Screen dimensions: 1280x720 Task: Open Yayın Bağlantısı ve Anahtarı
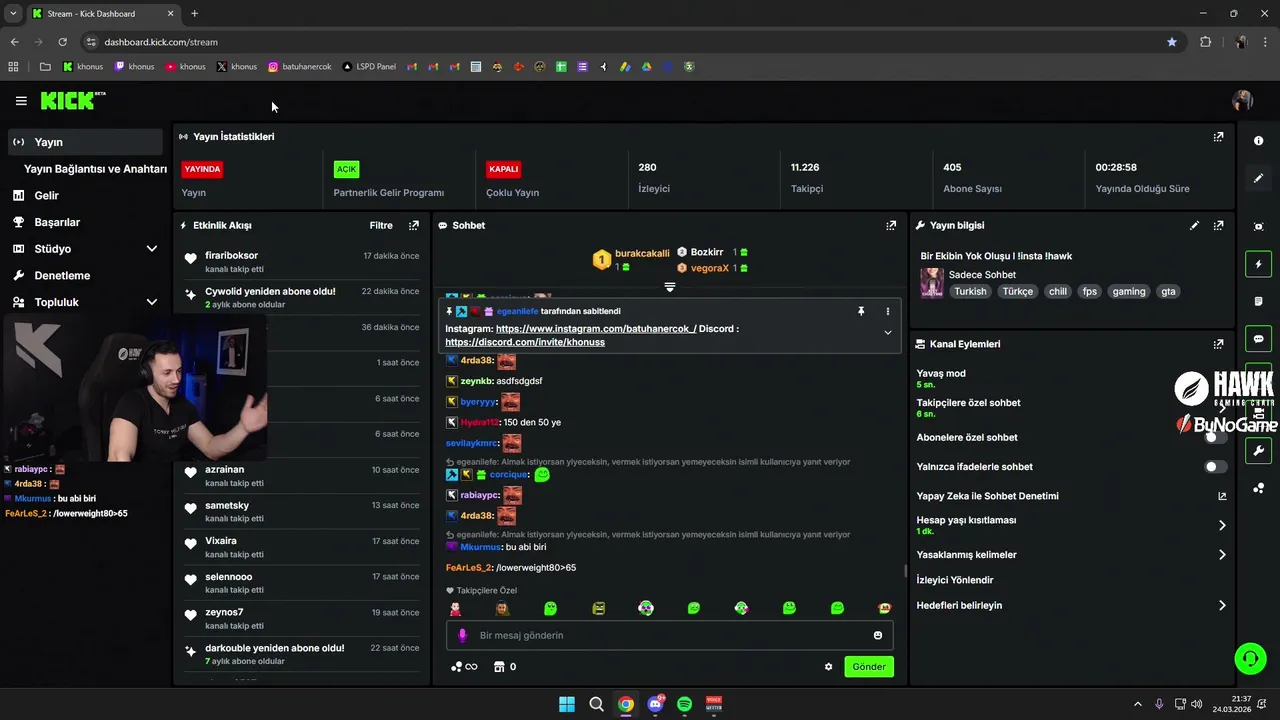pos(95,169)
